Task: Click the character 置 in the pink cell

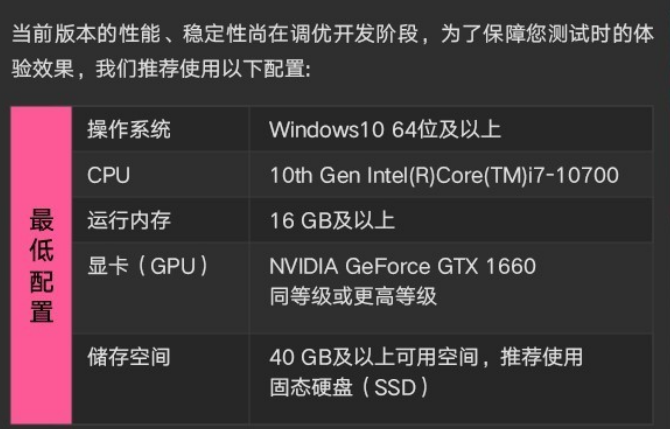Action: (x=41, y=311)
